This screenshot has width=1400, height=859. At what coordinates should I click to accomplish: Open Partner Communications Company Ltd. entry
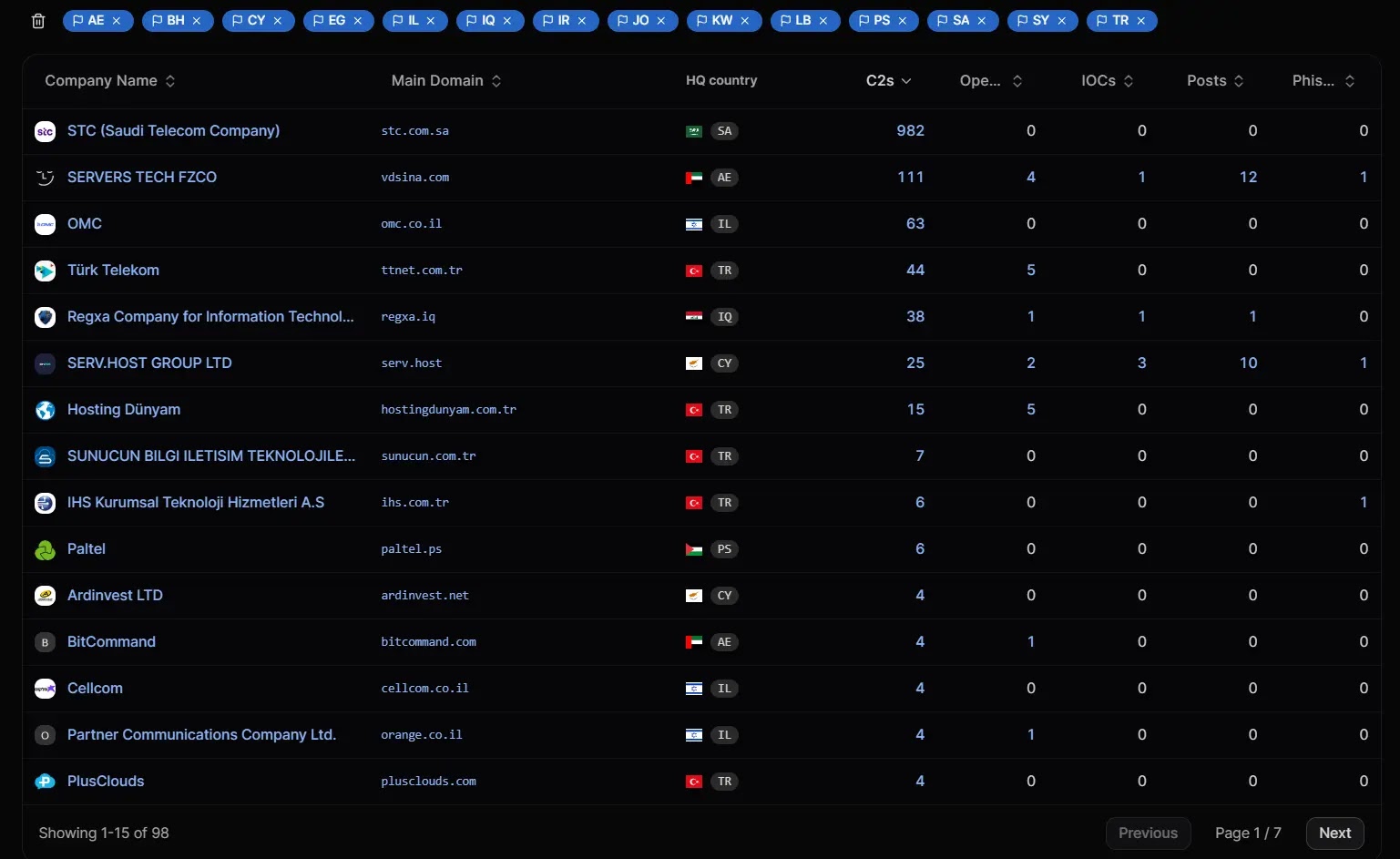pos(201,735)
